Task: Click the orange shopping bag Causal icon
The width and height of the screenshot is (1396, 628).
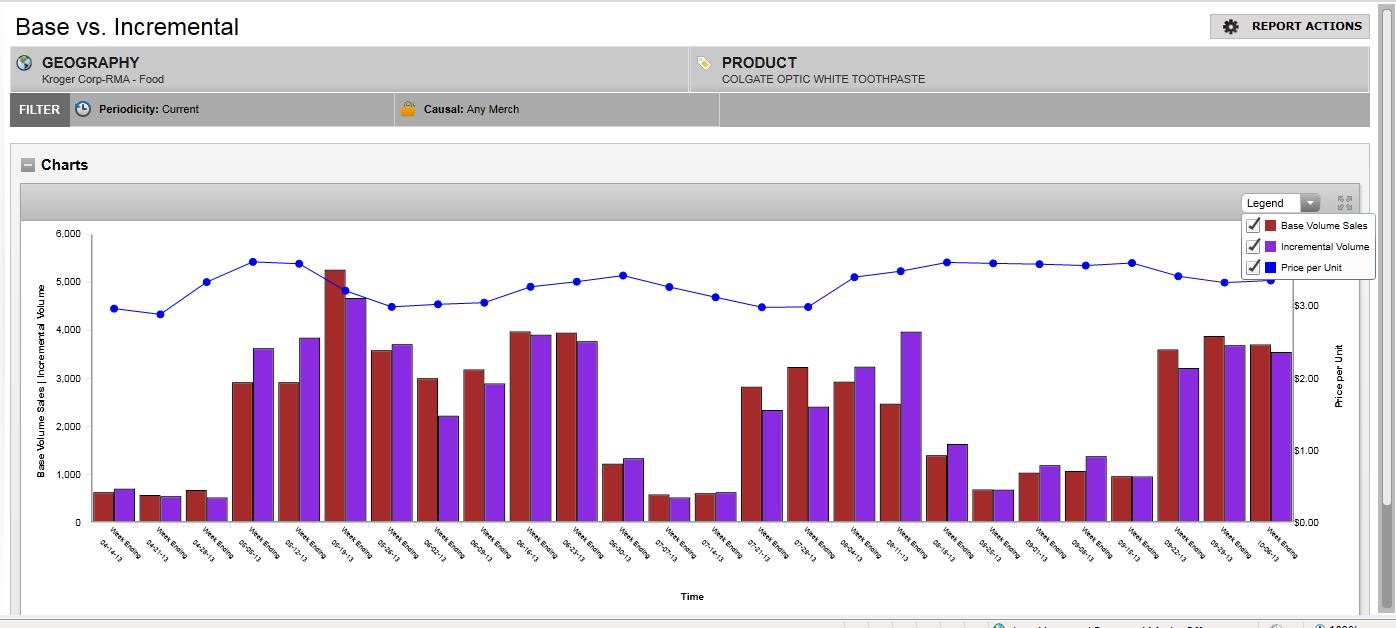Action: pos(408,109)
